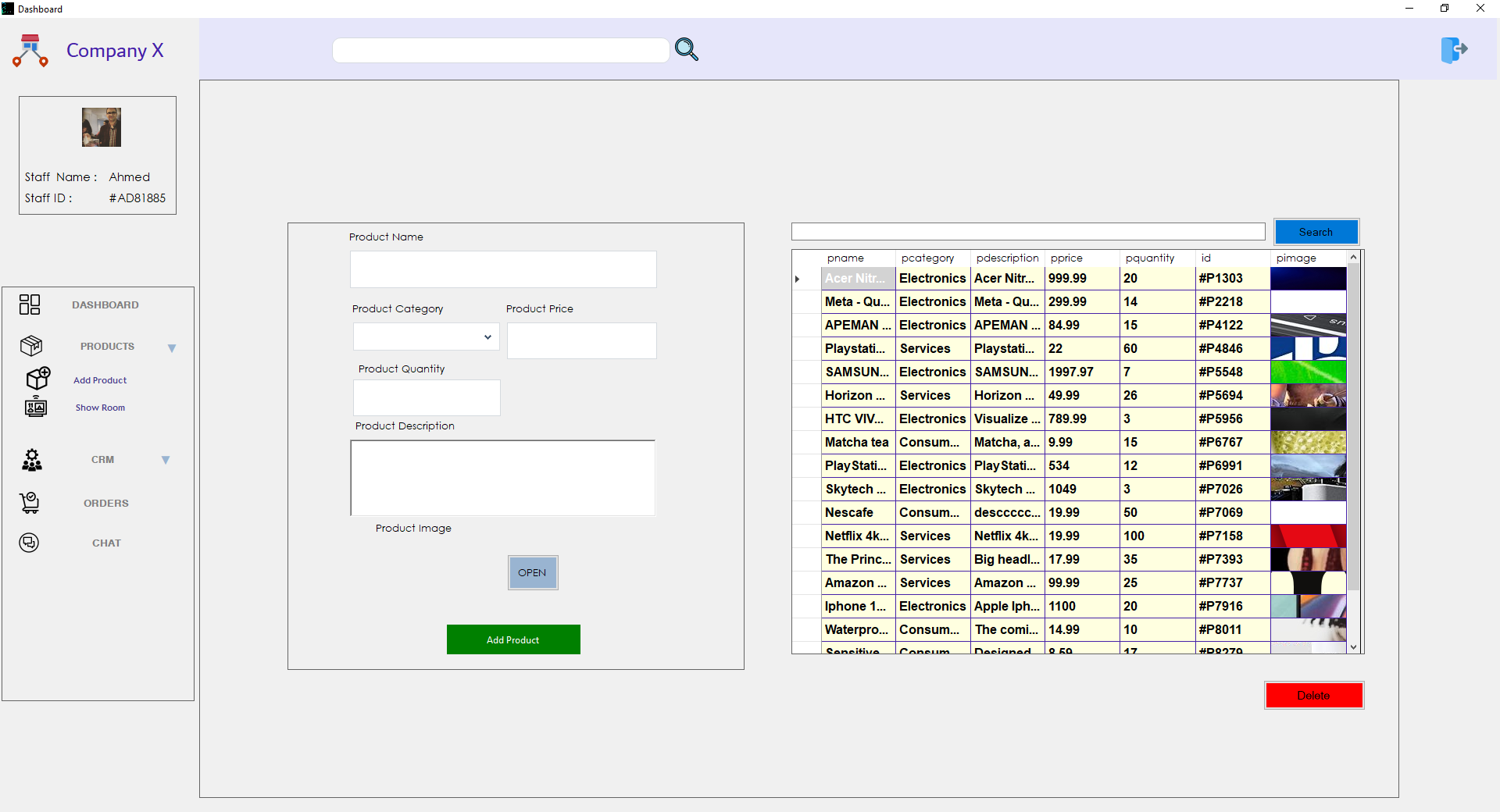Click the staff ID #AD81885 text
Viewport: 1500px width, 812px height.
coord(137,198)
